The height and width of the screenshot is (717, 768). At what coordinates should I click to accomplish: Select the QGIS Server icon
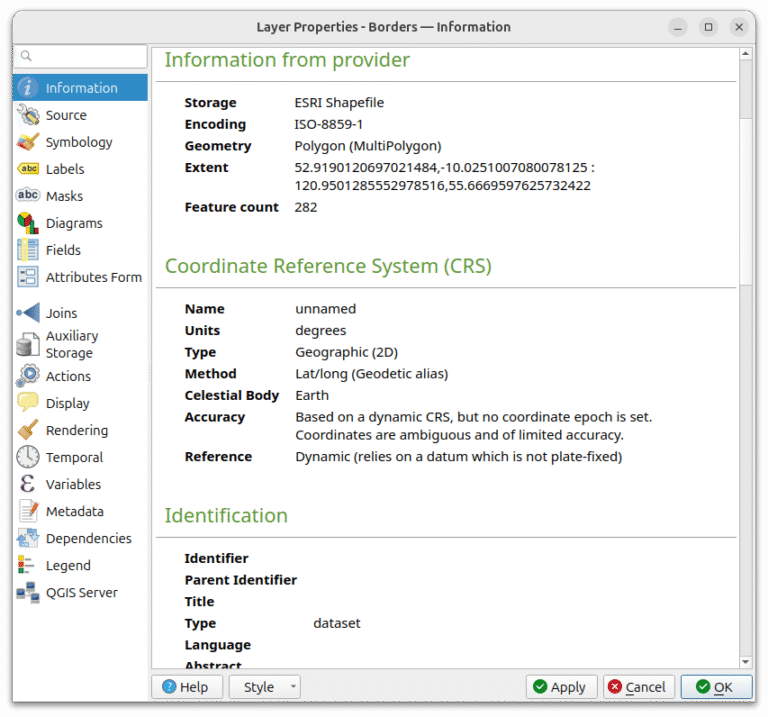coord(28,592)
